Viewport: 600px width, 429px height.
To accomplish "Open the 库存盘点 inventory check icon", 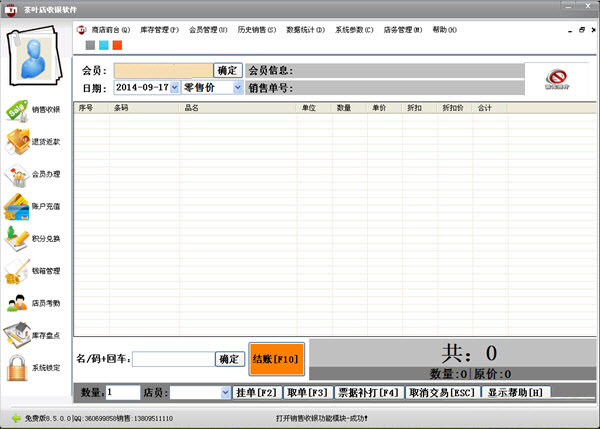I will pyautogui.click(x=17, y=335).
